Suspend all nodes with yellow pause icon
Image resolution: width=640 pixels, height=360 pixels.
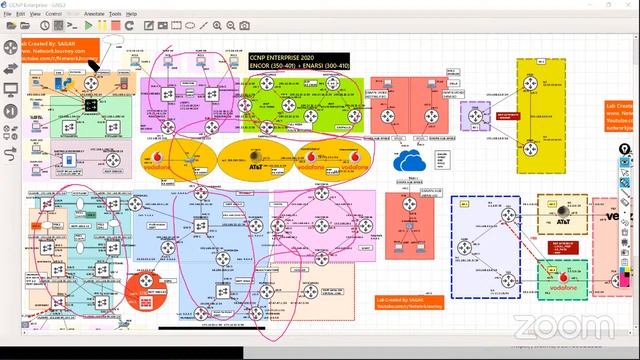102,26
